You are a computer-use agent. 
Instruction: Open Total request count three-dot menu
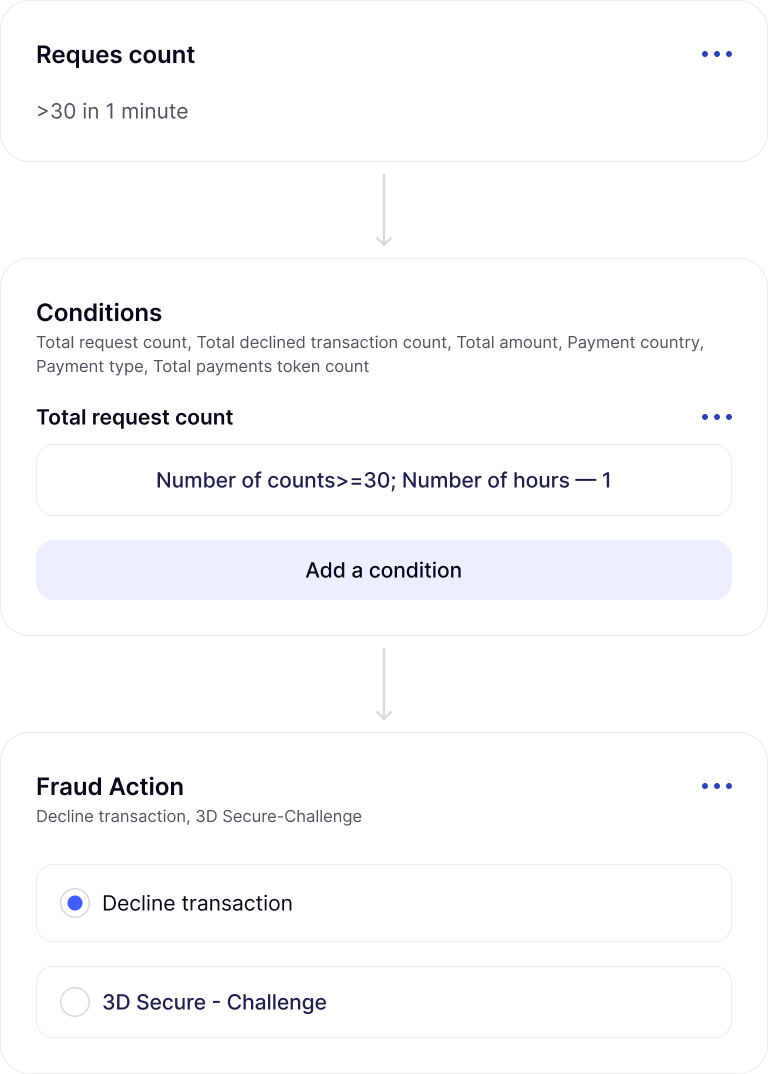(716, 417)
